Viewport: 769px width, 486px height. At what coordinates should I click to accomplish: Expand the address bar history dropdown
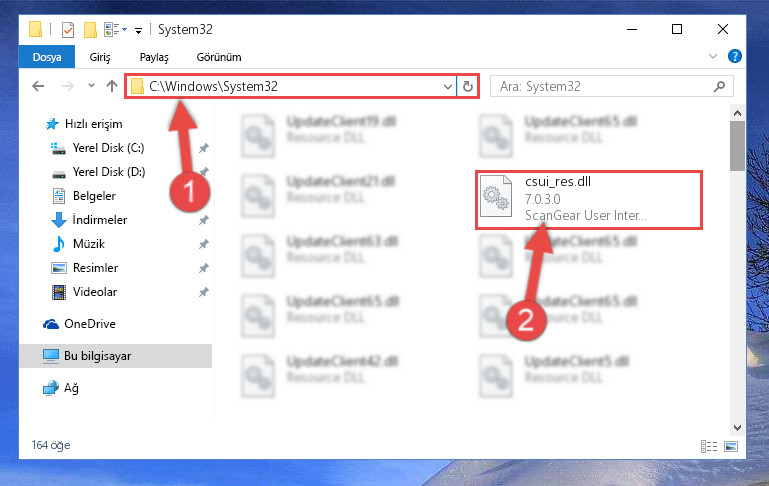[x=447, y=87]
